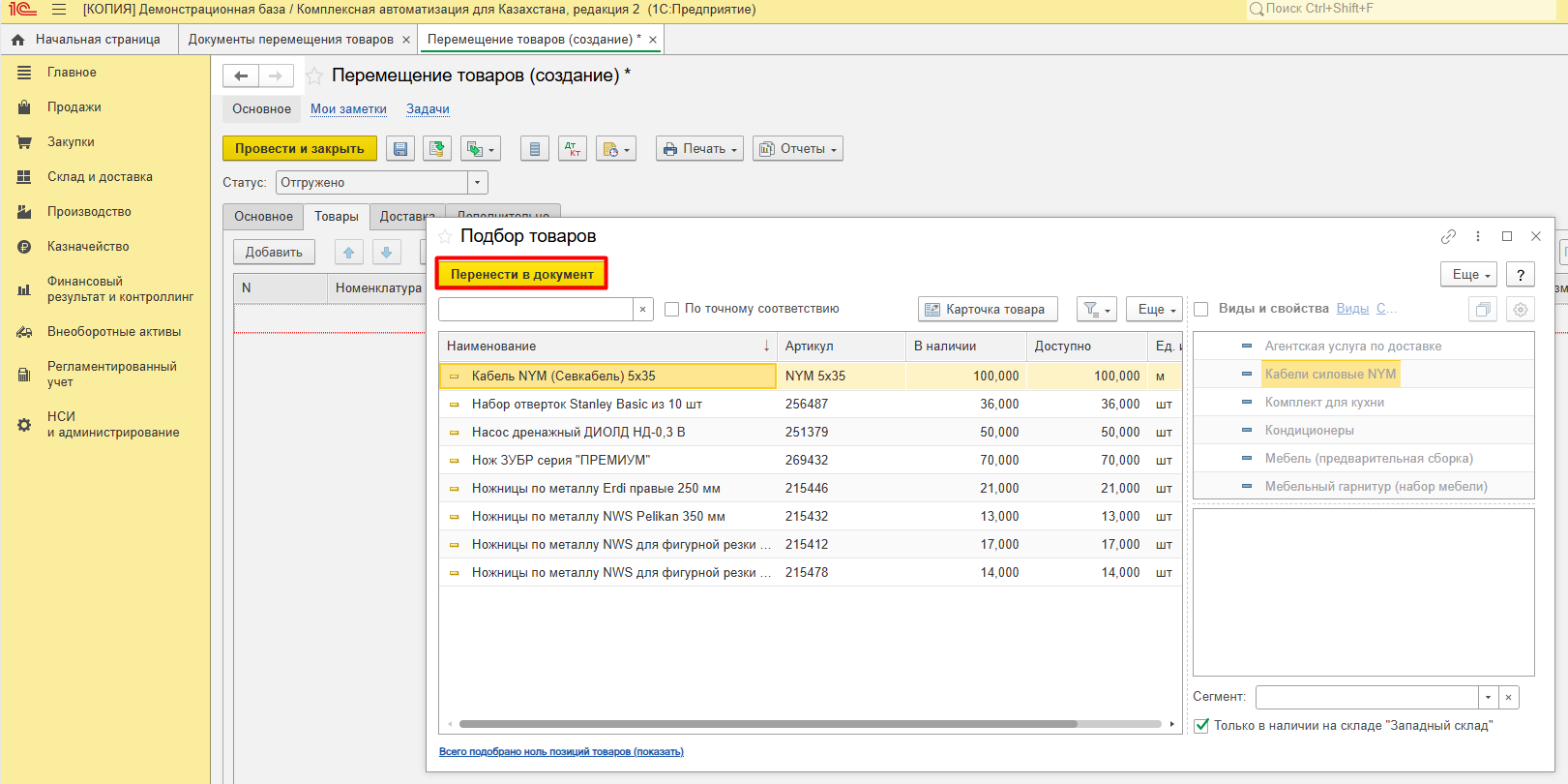
Task: Uncheck Только в наличии на складе checkbox
Action: coord(1201,726)
